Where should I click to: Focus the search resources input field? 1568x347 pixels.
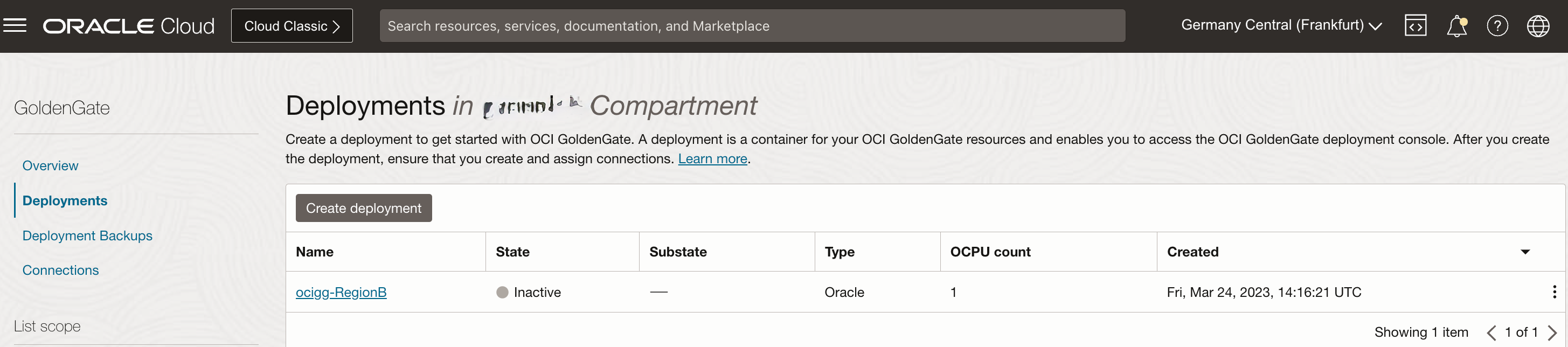click(x=752, y=25)
